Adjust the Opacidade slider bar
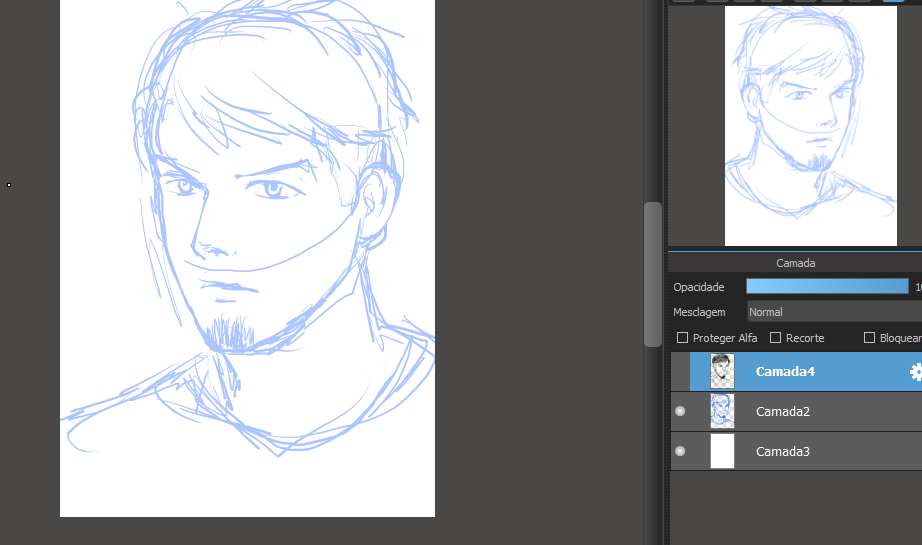Image resolution: width=922 pixels, height=545 pixels. coord(827,286)
